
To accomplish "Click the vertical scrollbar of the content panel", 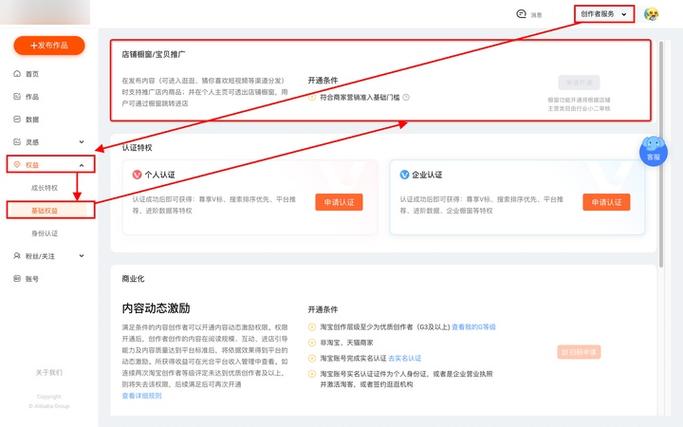I will 661,154.
